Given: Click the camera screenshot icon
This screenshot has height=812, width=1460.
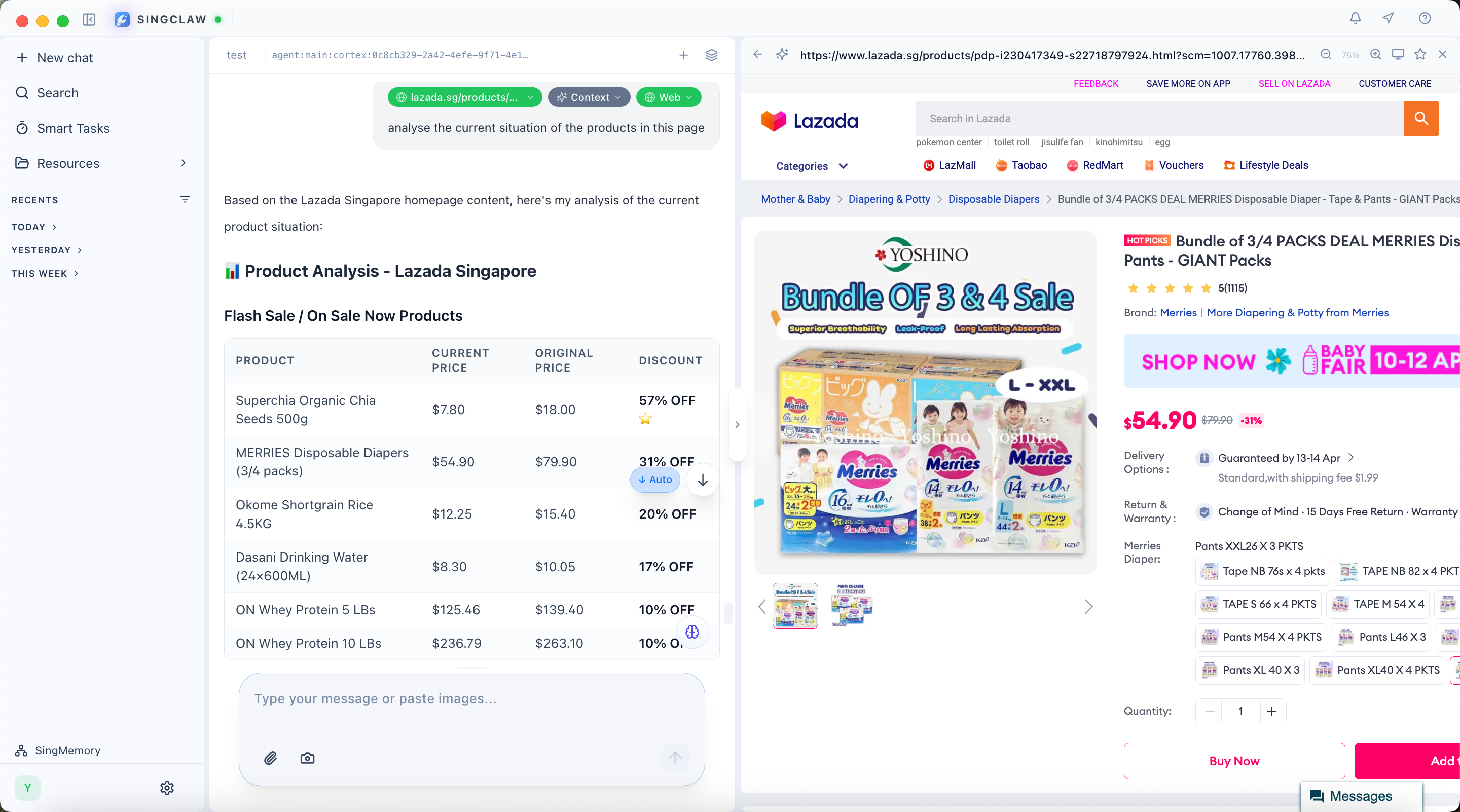Looking at the screenshot, I should 307,758.
